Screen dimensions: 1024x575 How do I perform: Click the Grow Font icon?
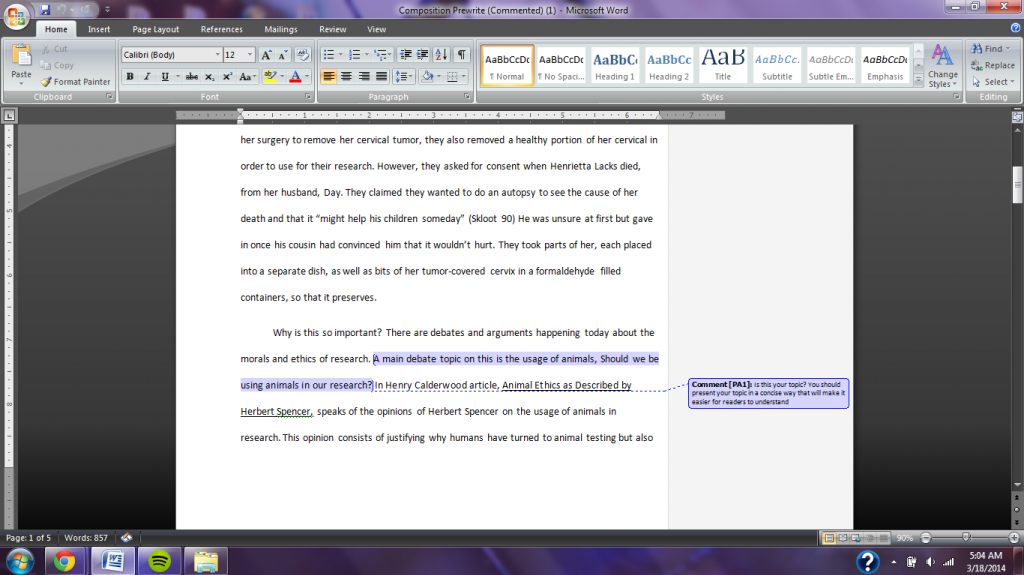tap(266, 55)
